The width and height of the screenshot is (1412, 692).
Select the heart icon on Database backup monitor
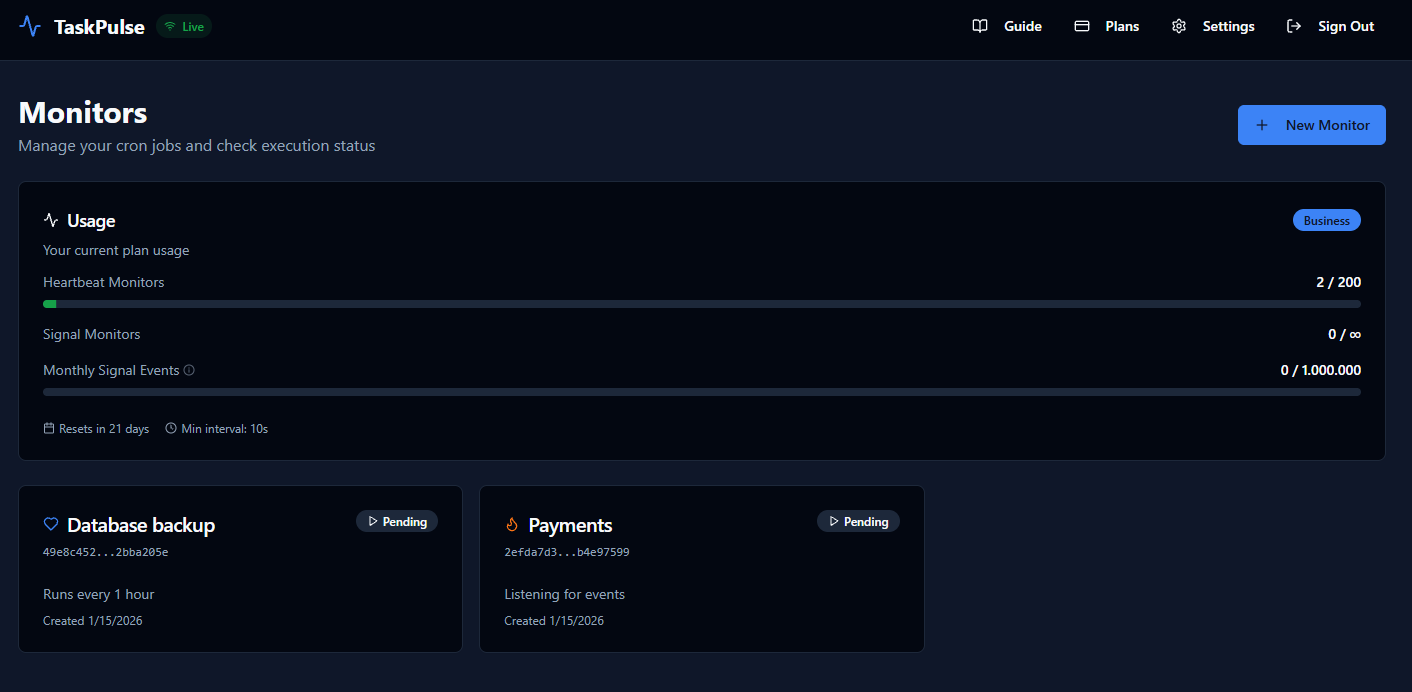point(51,523)
